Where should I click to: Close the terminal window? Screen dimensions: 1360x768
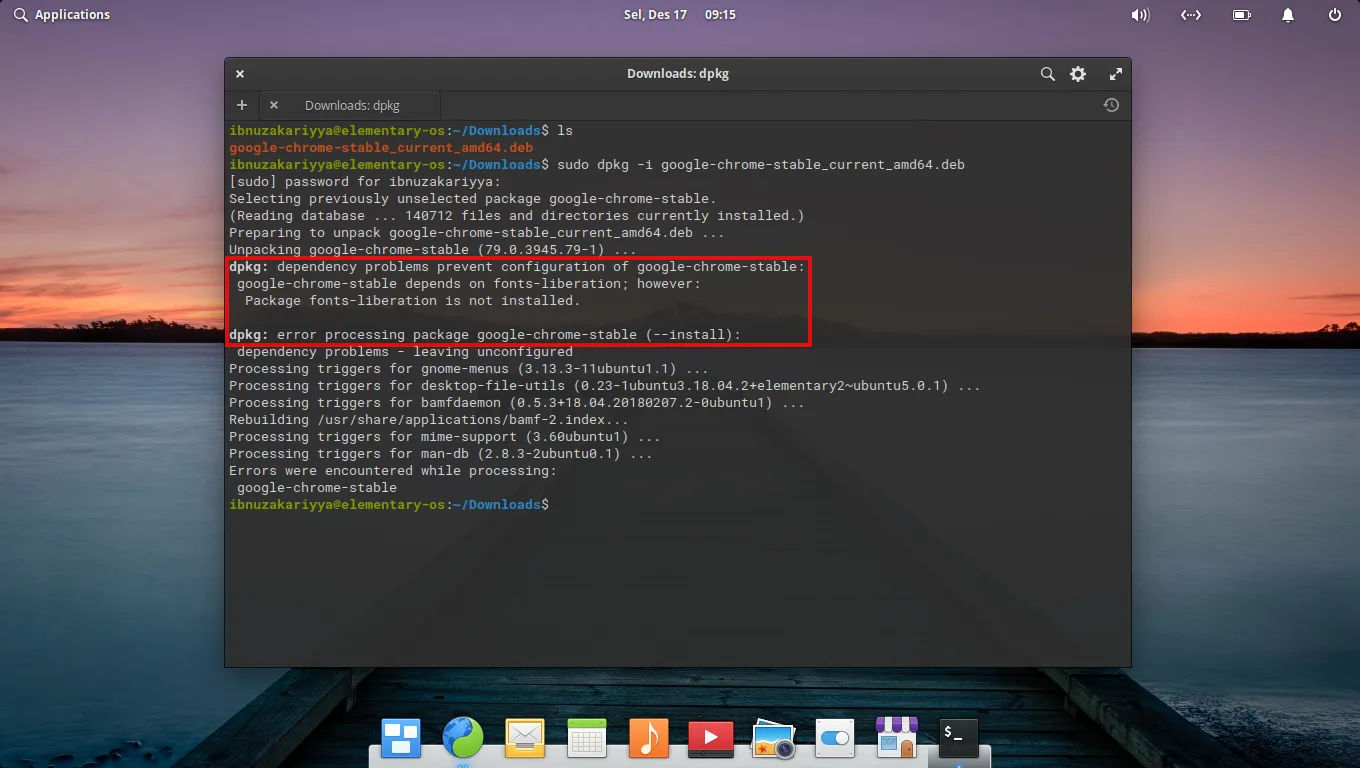[x=240, y=74]
